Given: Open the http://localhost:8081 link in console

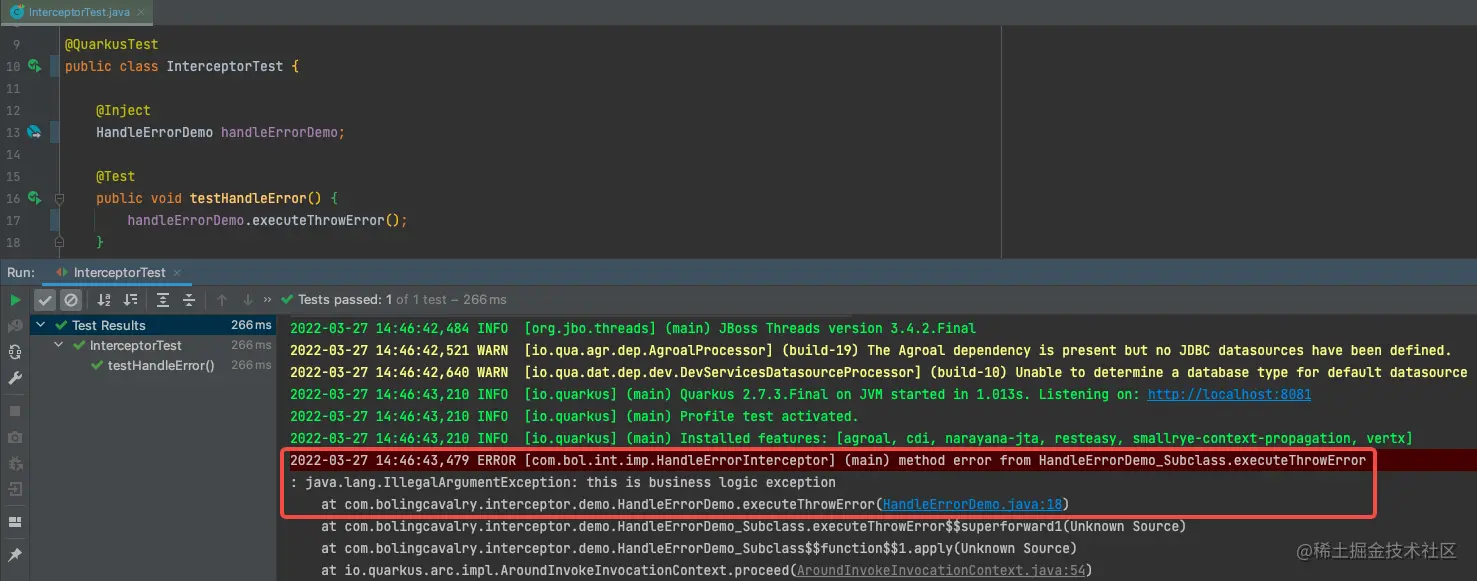Looking at the screenshot, I should point(1229,394).
